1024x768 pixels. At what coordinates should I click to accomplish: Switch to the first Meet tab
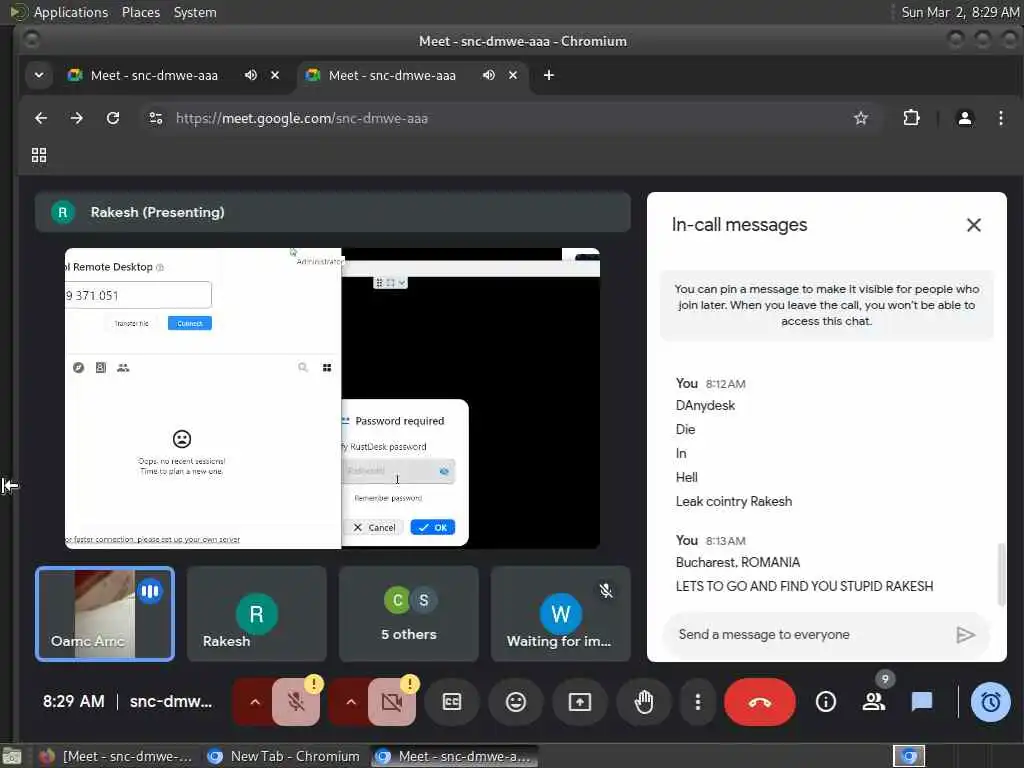point(154,75)
